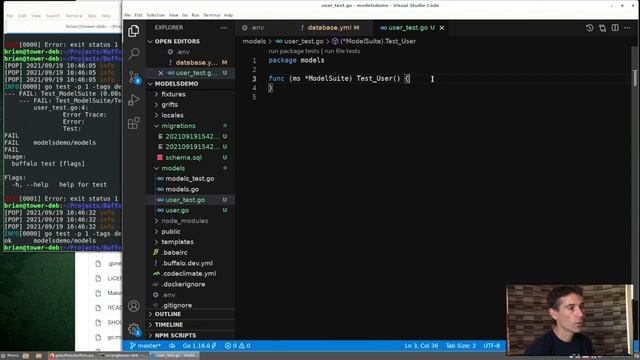Viewport: 640px width, 360px height.
Task: Open the Search view in activity bar
Action: click(133, 53)
